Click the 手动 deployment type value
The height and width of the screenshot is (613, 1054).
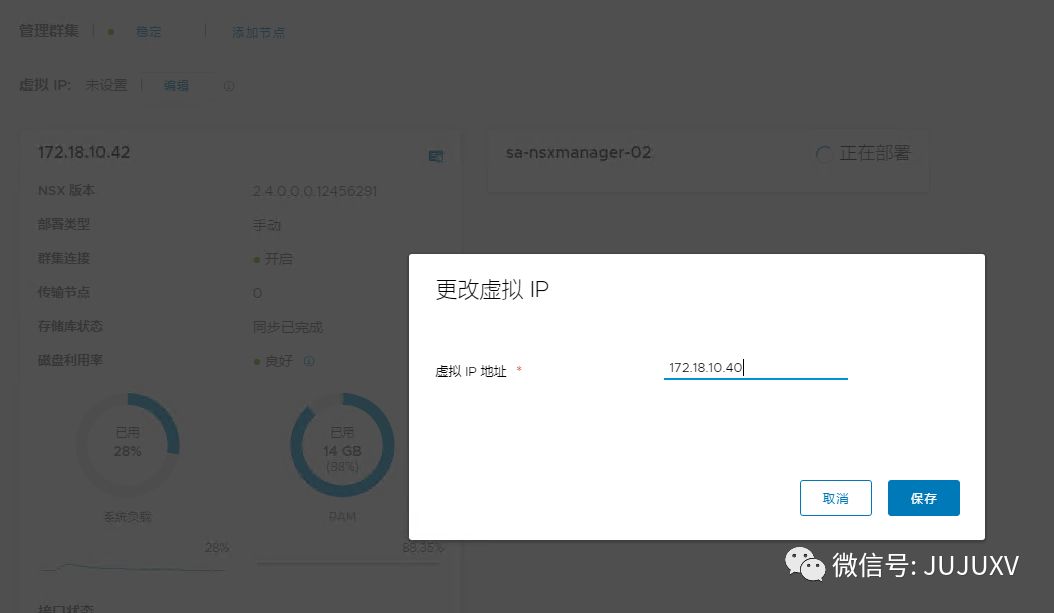tap(267, 225)
